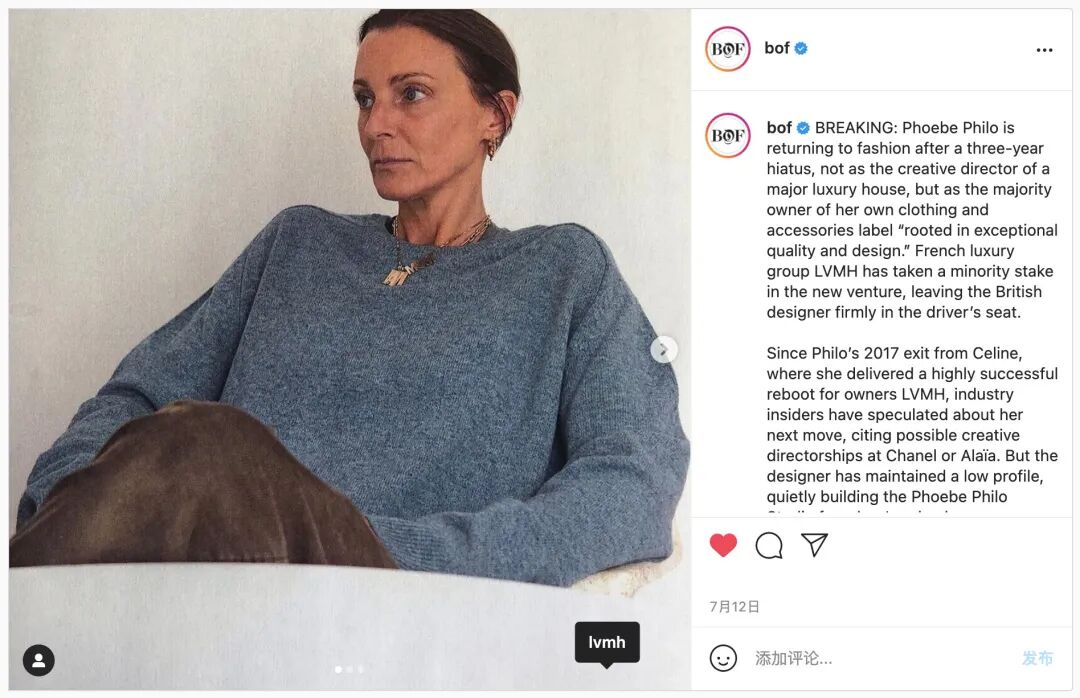
Task: Click the BoF profile avatar in the post header
Action: 728,49
